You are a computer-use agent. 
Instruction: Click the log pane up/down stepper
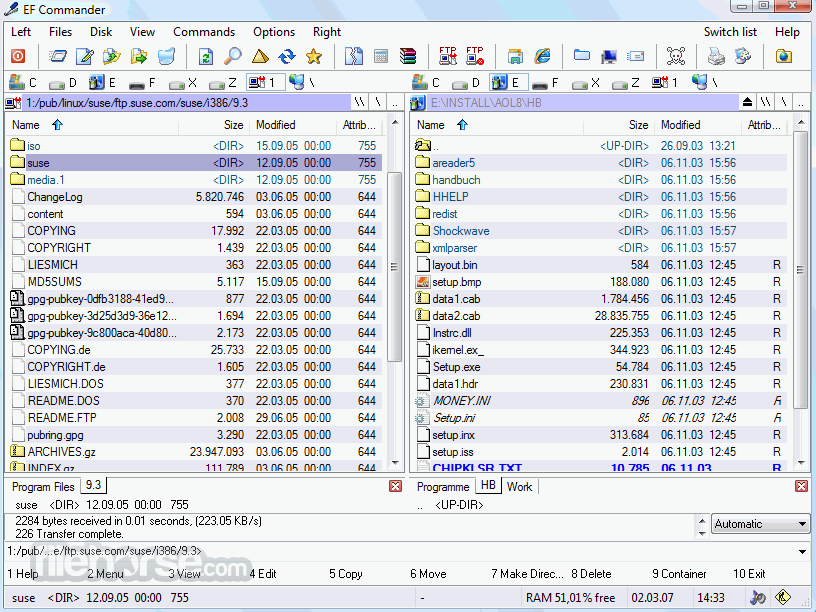pyautogui.click(x=702, y=527)
